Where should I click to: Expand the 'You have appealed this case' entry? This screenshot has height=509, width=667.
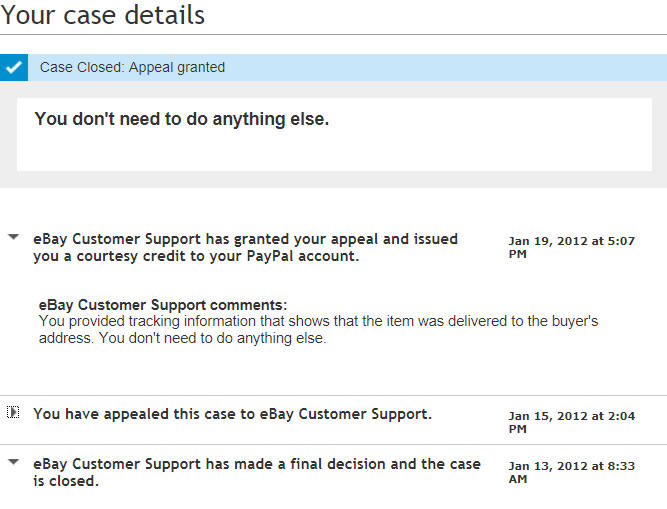pyautogui.click(x=13, y=412)
